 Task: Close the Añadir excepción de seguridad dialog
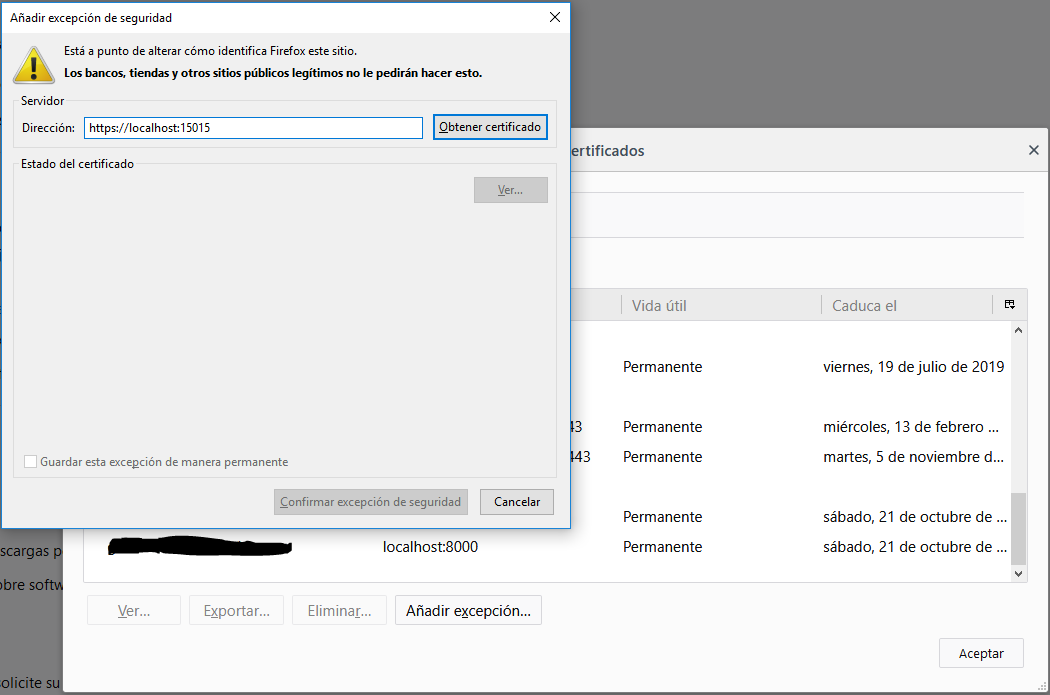(554, 17)
